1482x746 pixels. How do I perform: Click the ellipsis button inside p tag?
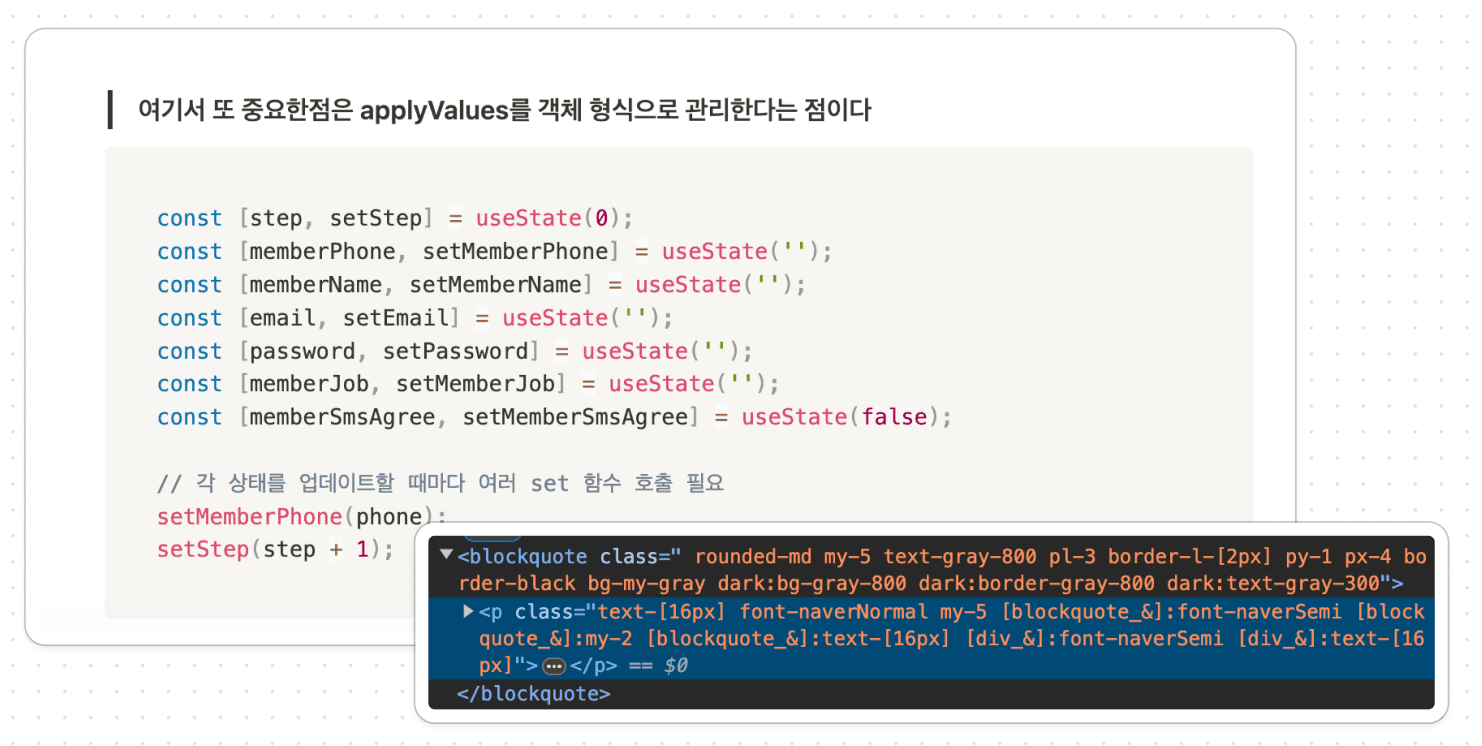[554, 666]
